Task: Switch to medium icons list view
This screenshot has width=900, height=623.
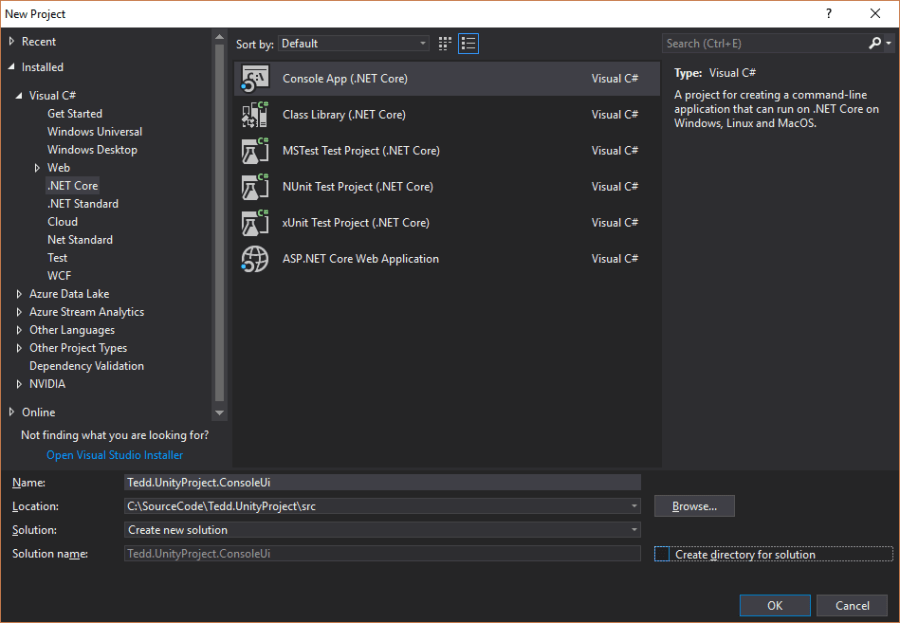Action: tap(468, 44)
